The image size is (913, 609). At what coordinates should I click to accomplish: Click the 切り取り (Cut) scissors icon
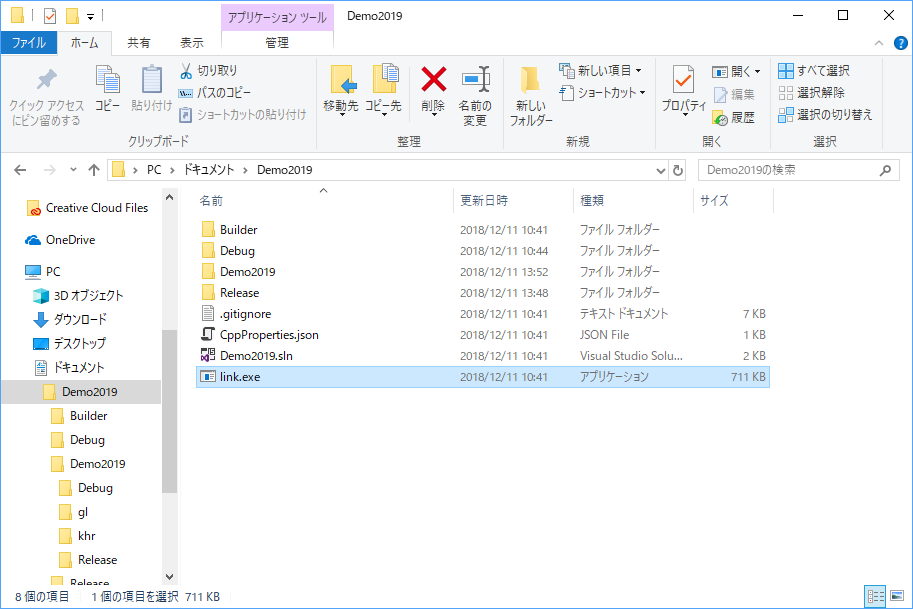(187, 70)
